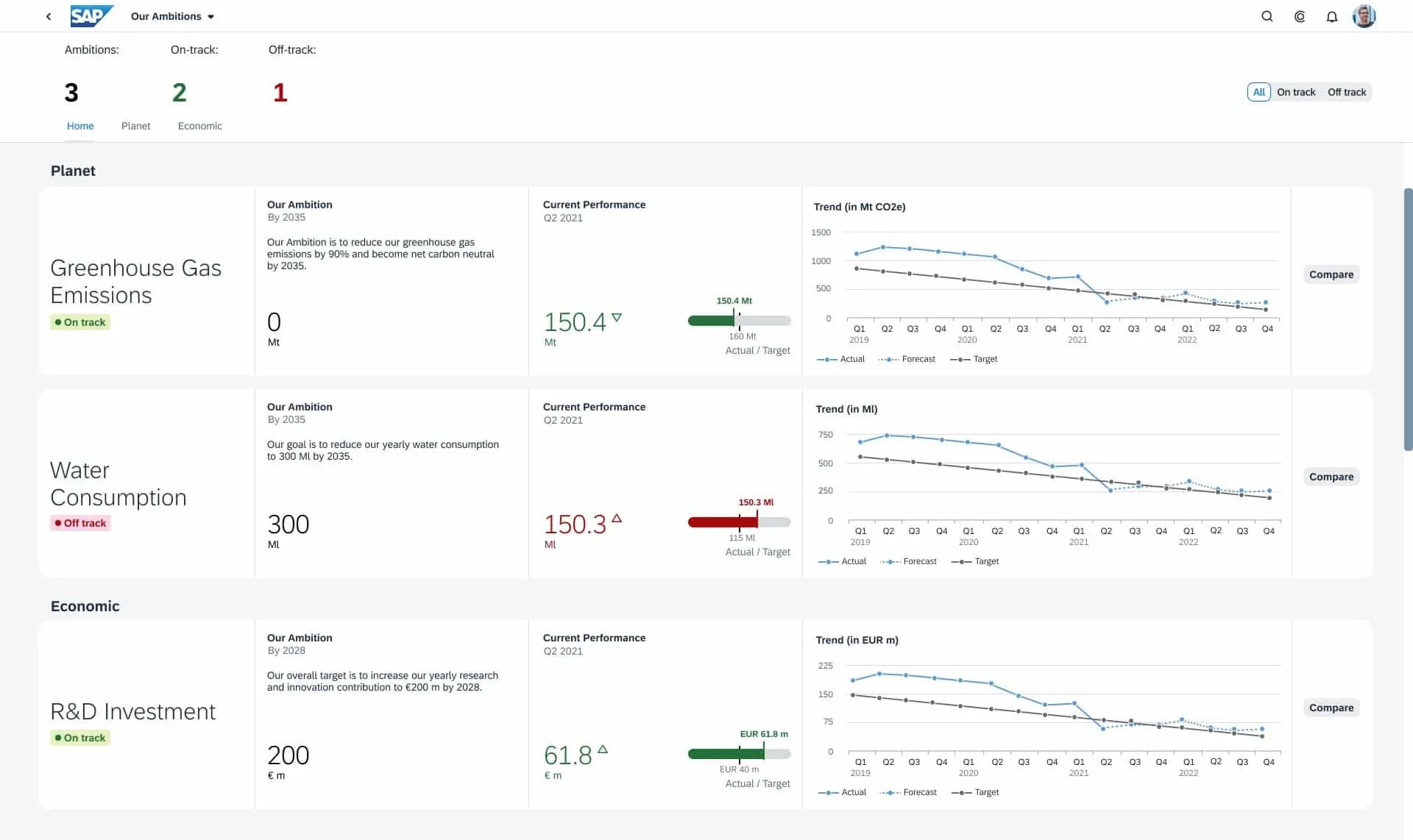The image size is (1413, 840).
Task: Click the back arrow icon
Action: click(x=49, y=16)
